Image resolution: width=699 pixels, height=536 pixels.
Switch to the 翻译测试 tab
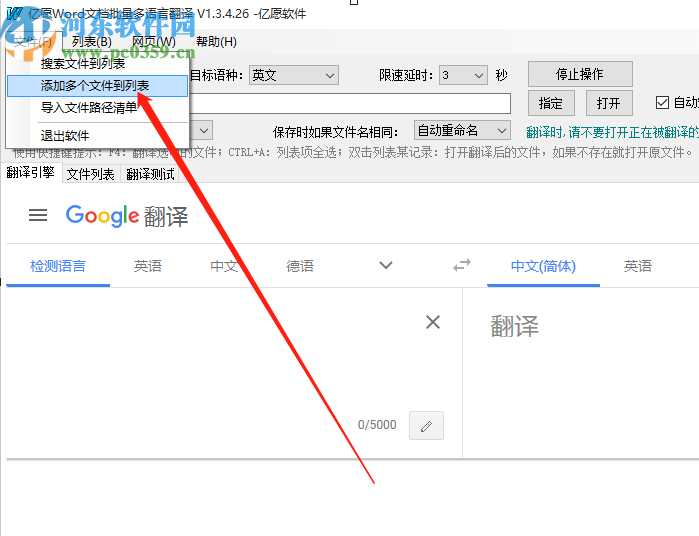click(150, 174)
